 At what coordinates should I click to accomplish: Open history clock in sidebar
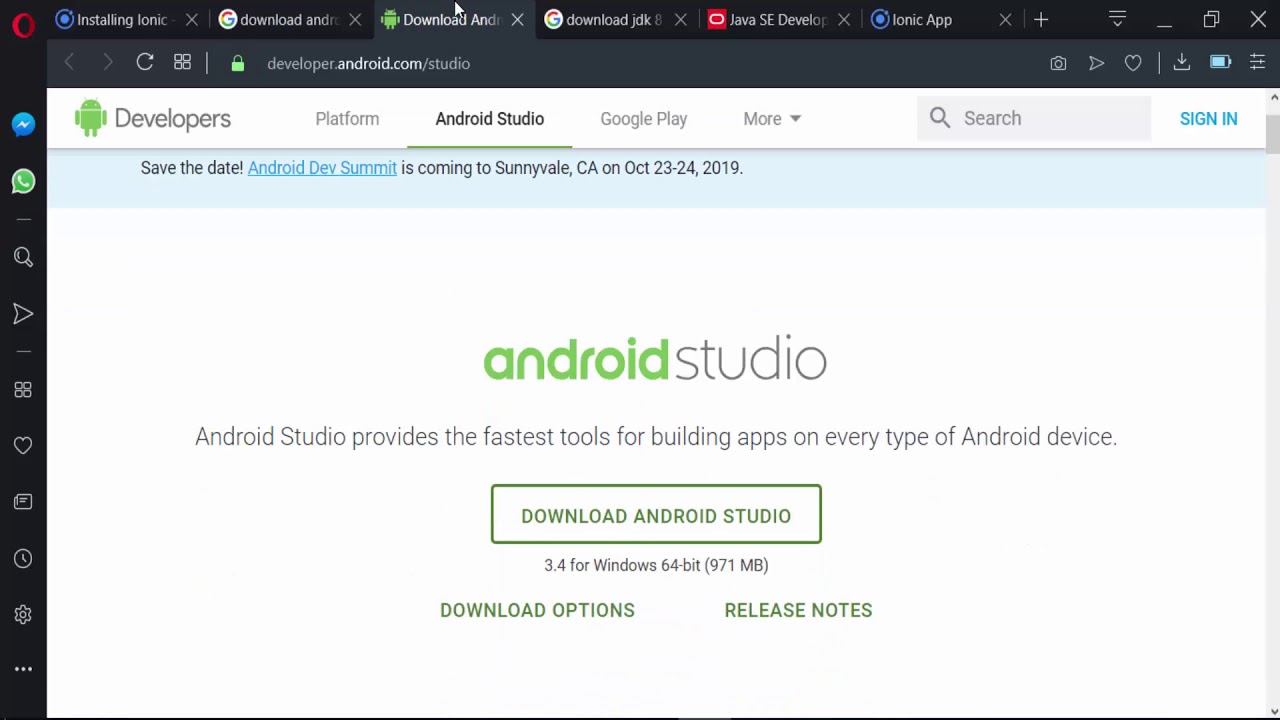point(23,559)
